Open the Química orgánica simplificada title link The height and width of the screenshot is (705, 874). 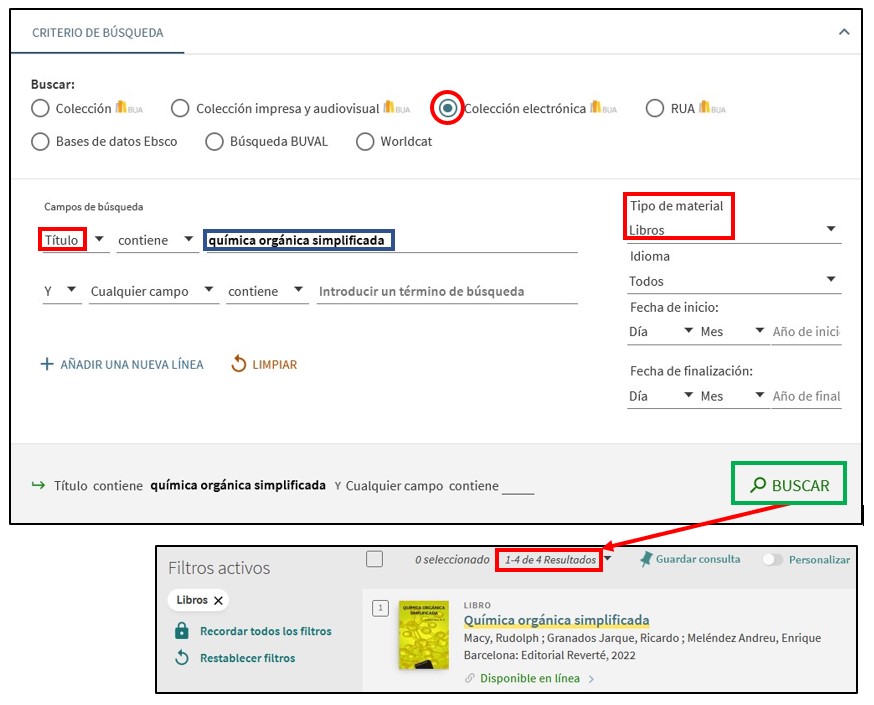coord(556,620)
